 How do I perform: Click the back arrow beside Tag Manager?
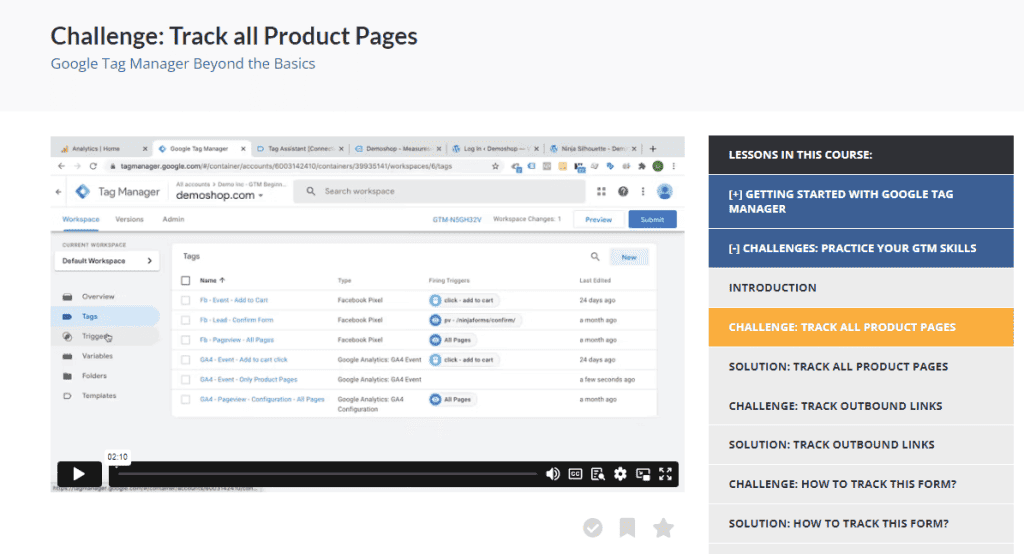[59, 191]
